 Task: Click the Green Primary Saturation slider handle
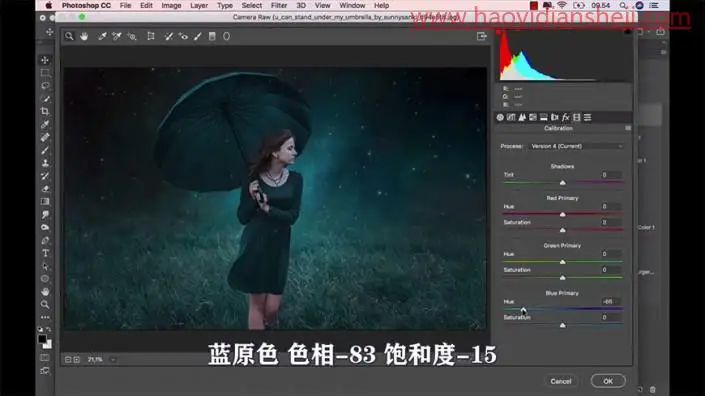tap(562, 278)
